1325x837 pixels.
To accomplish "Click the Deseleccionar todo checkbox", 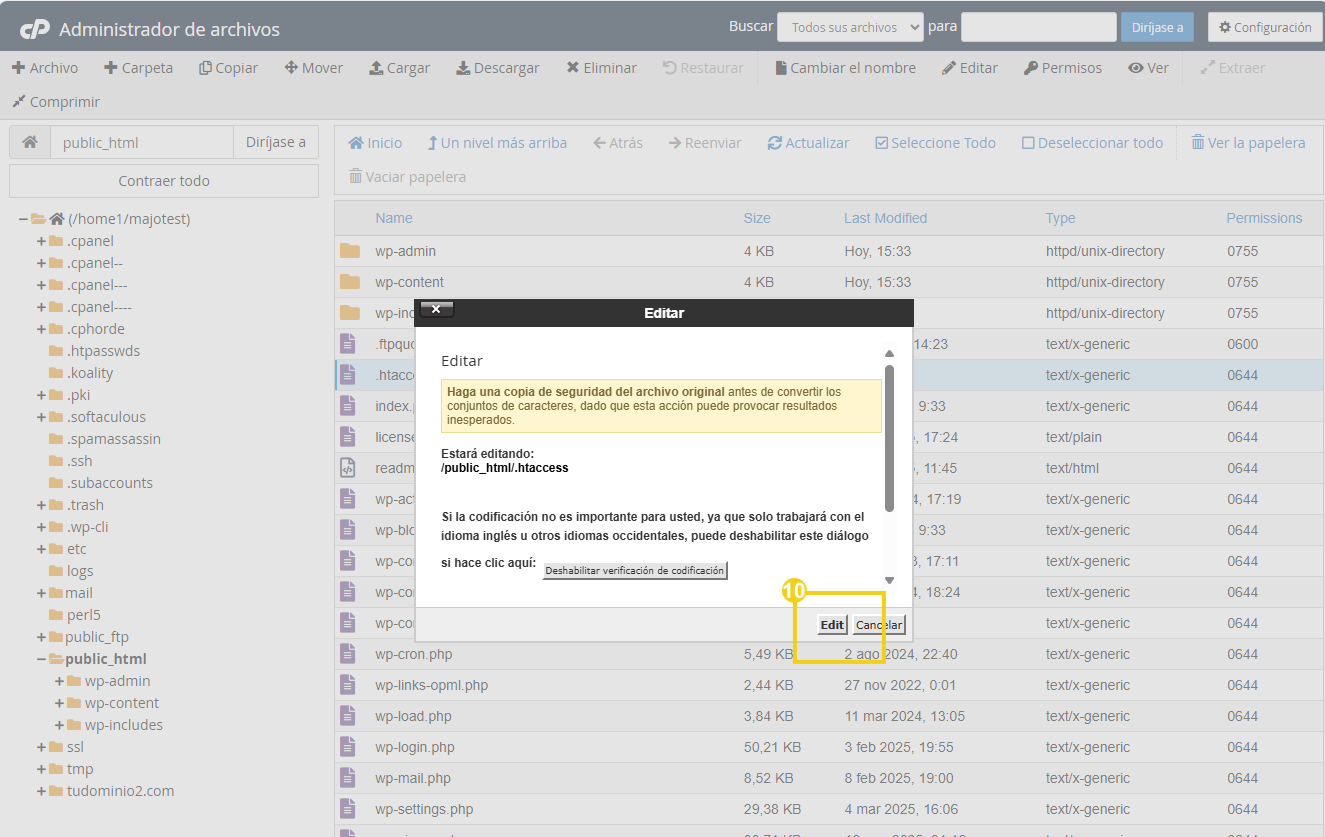I will point(1028,143).
